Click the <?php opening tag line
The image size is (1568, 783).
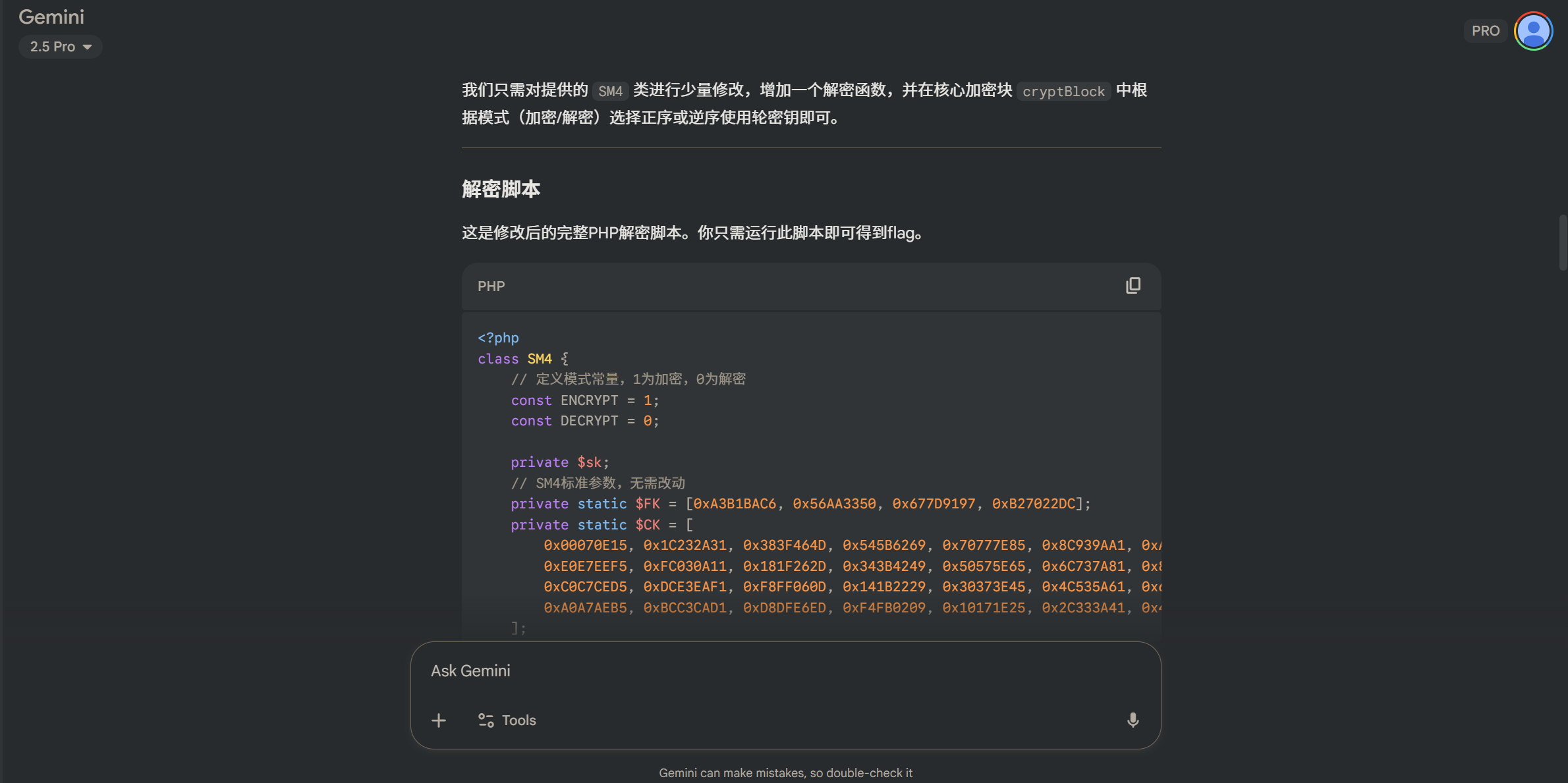tap(498, 338)
